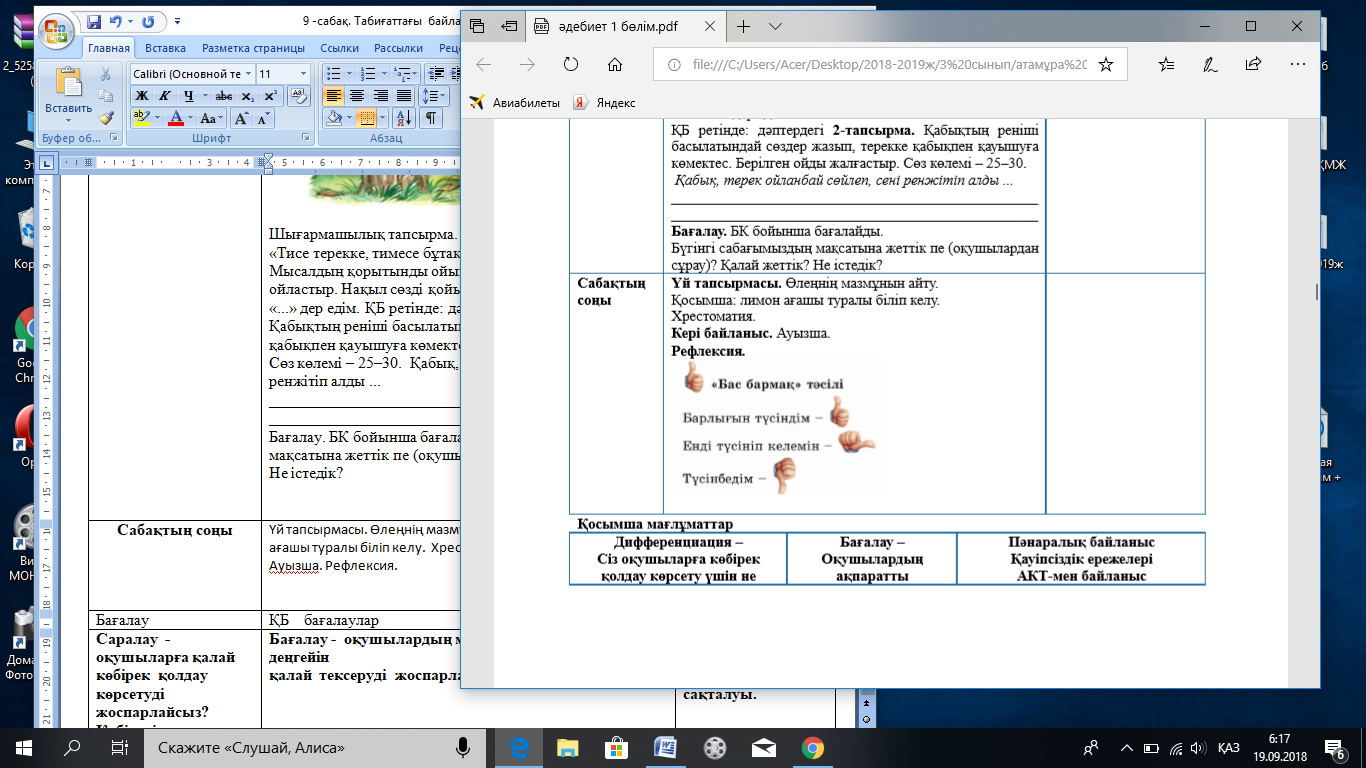Copy selection with the Copy icon
1366x768 pixels.
[x=107, y=97]
